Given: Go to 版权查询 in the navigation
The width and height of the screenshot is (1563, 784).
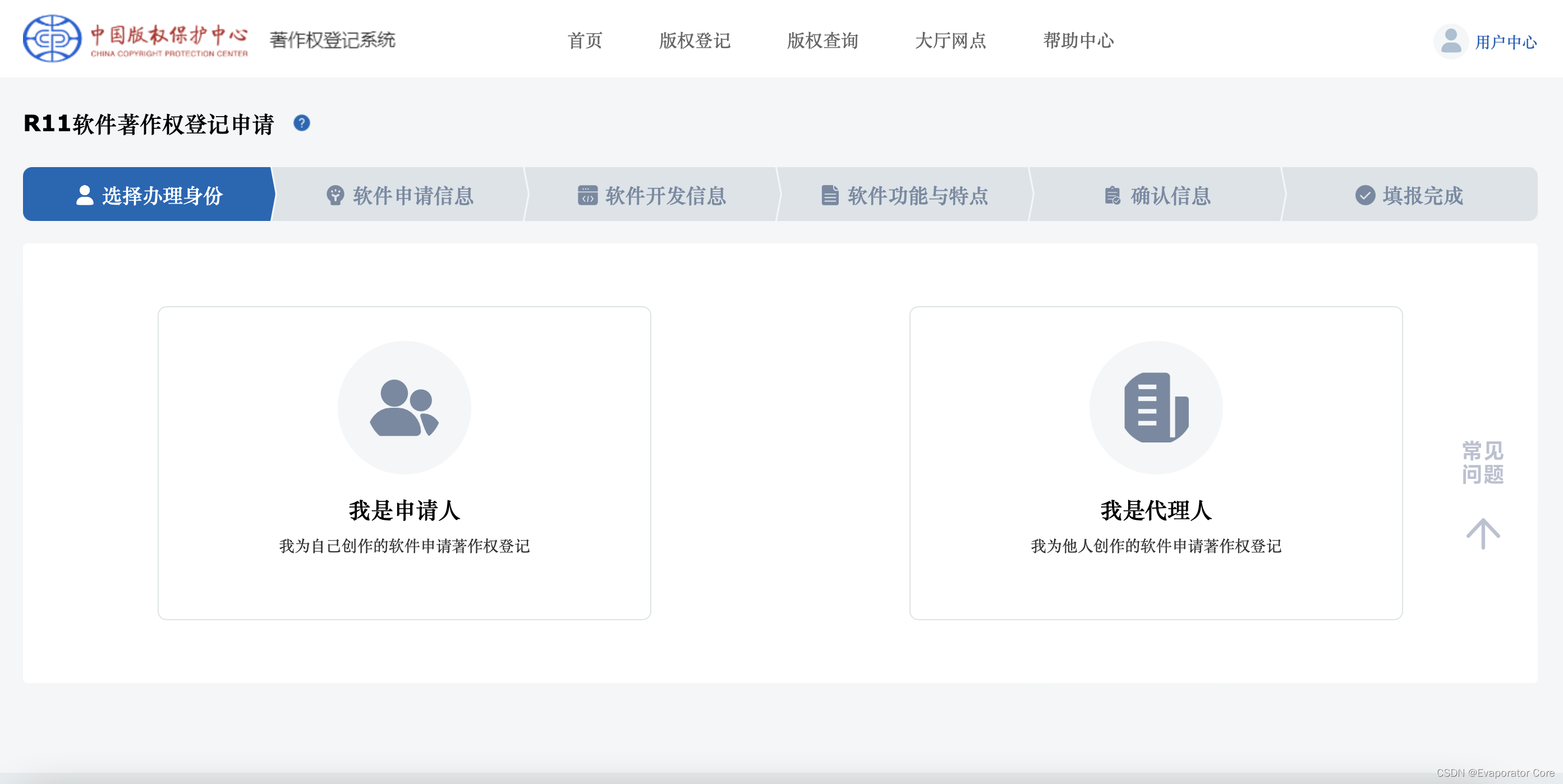Looking at the screenshot, I should [822, 40].
